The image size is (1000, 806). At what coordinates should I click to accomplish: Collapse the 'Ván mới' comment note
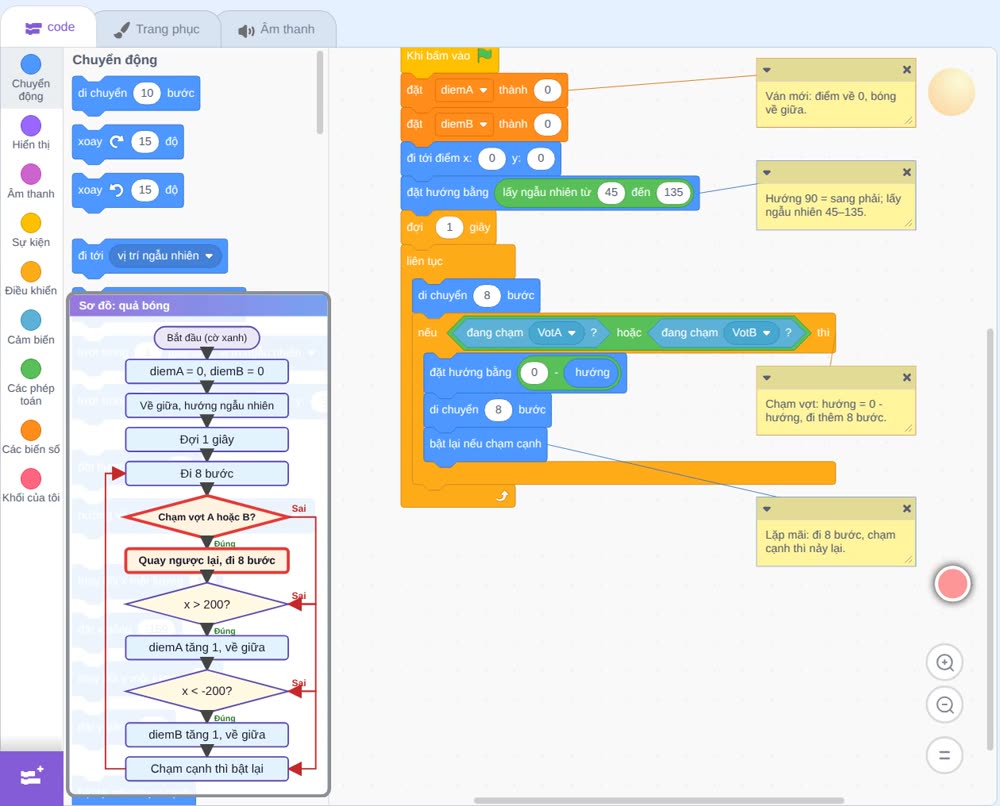(767, 70)
